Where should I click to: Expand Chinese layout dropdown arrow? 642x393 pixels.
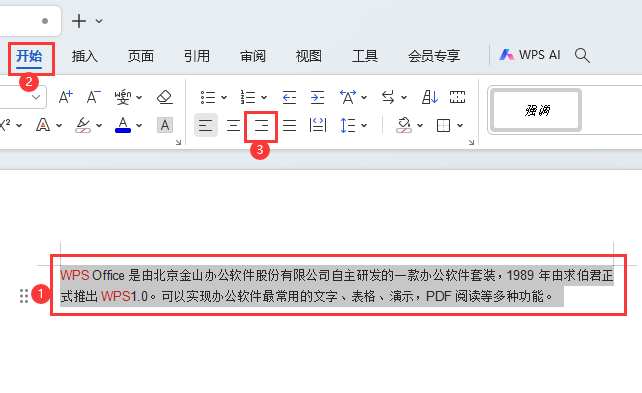[364, 97]
